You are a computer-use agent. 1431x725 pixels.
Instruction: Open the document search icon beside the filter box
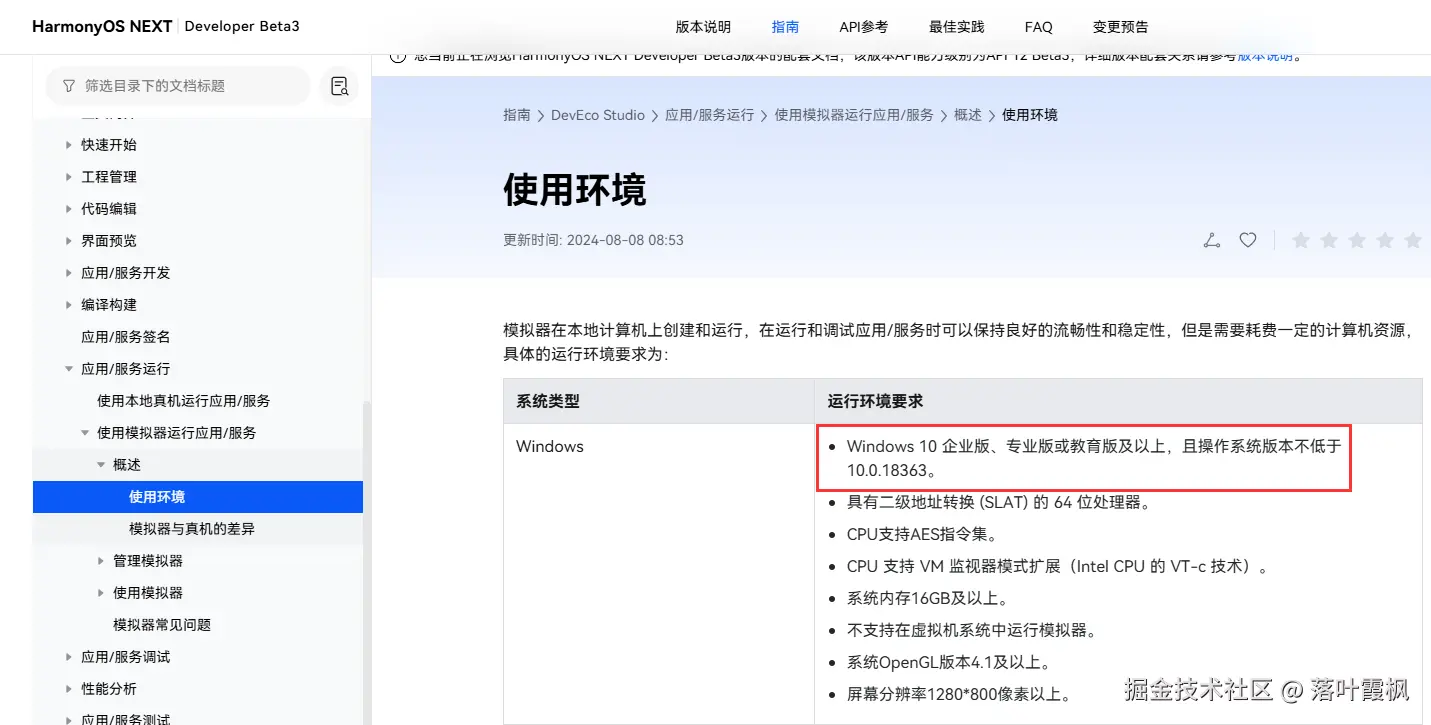click(339, 86)
